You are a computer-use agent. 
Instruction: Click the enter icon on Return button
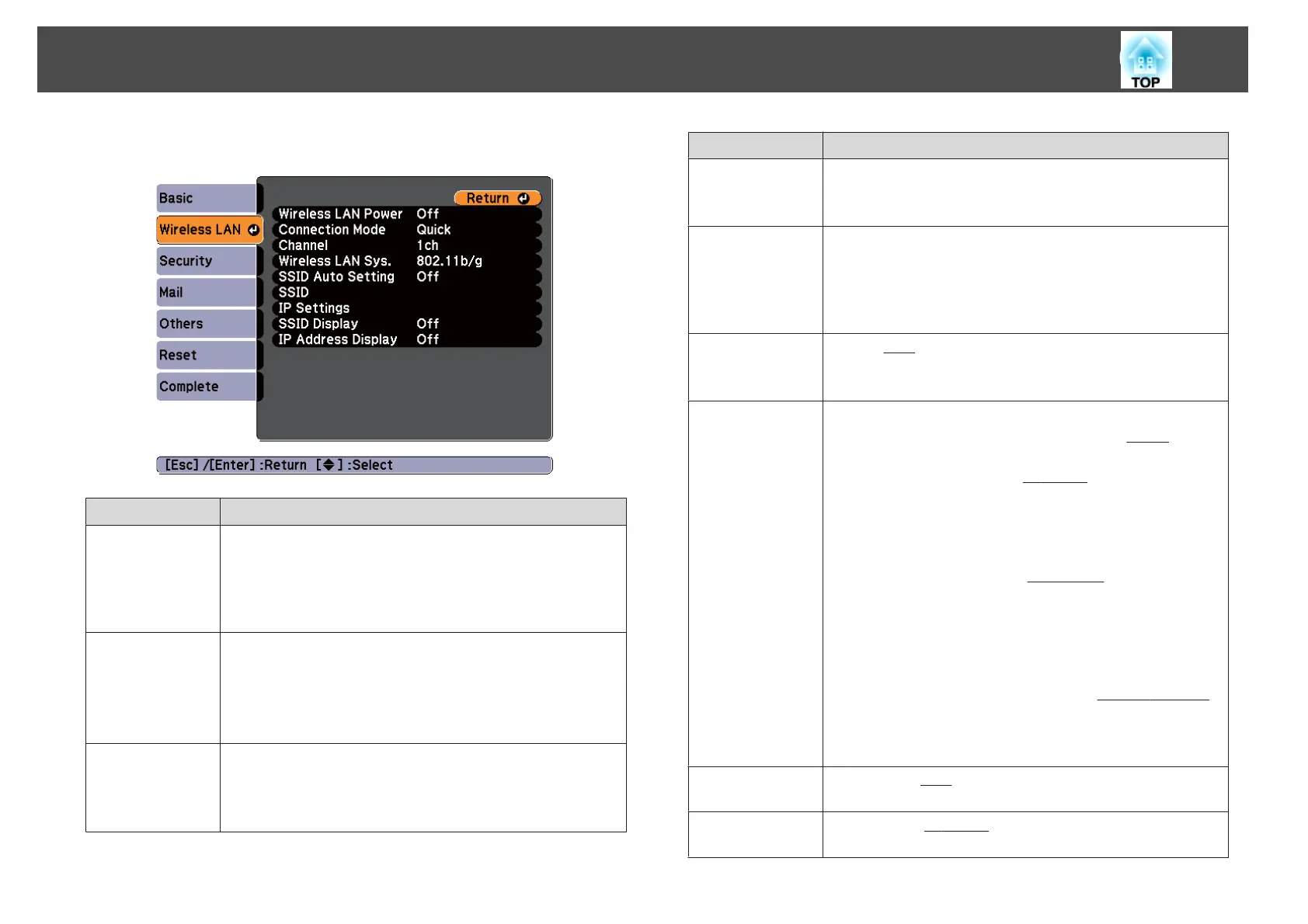(x=524, y=198)
